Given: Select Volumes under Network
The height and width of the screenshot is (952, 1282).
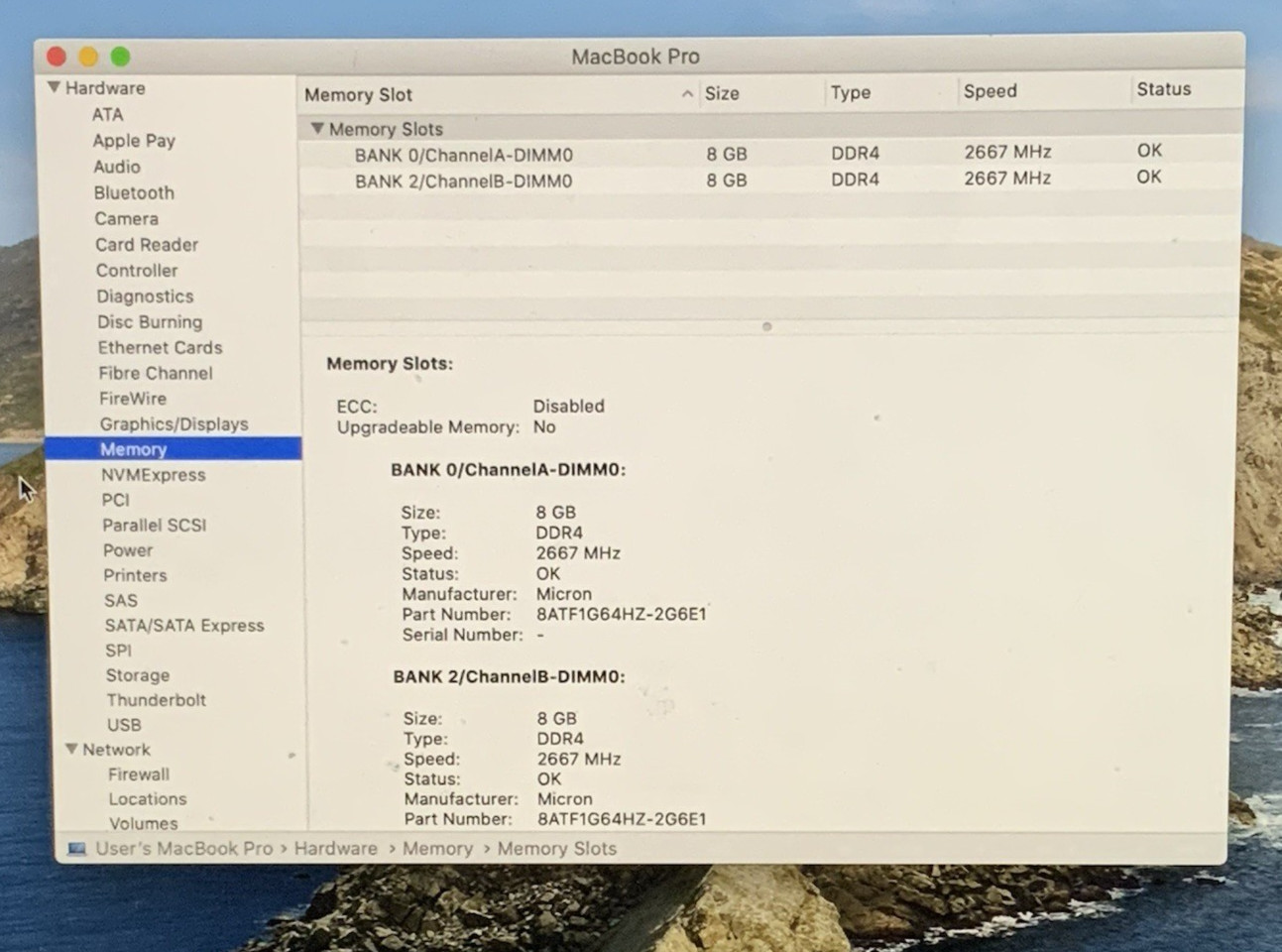Looking at the screenshot, I should (144, 823).
